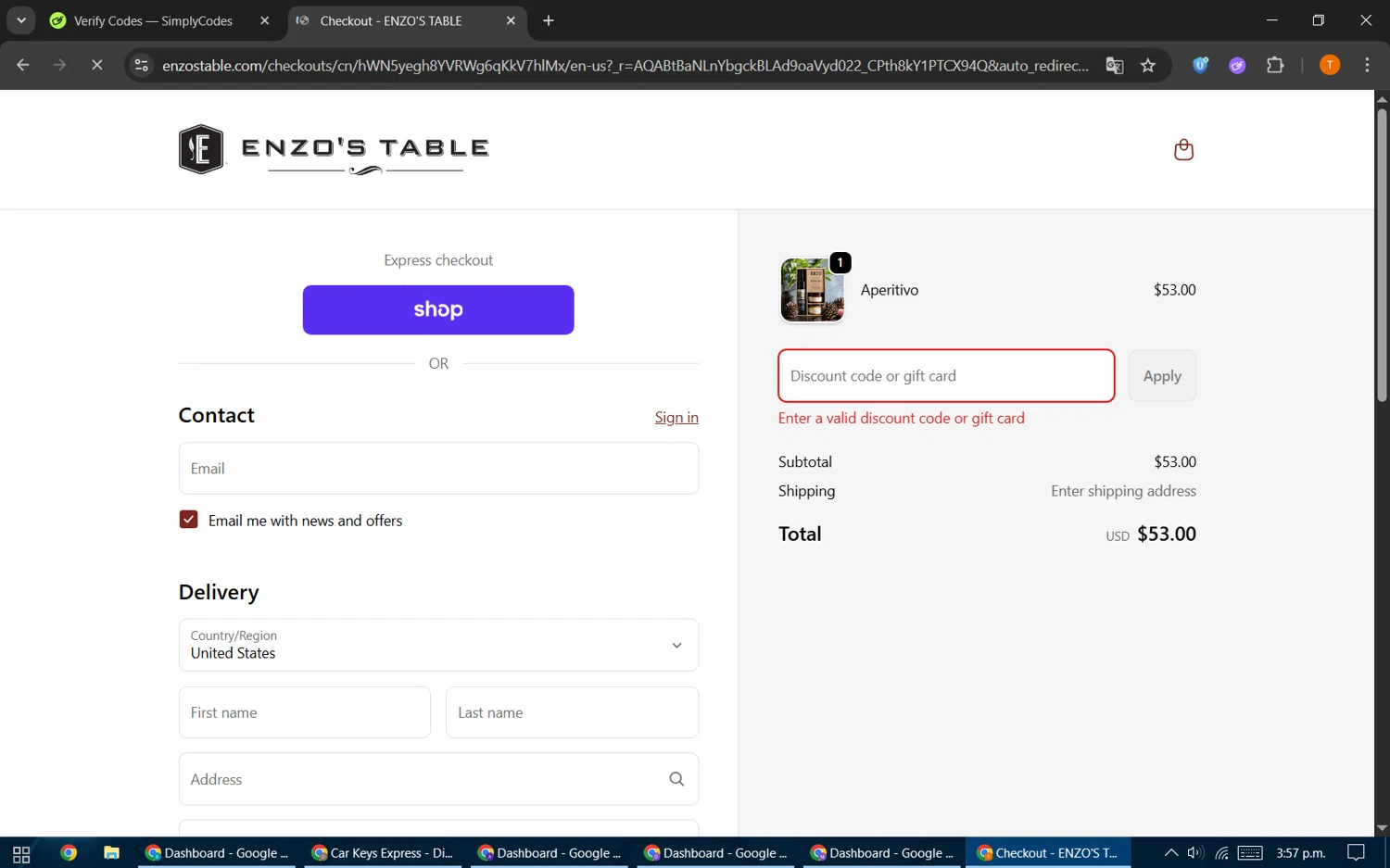Click the Address input field
Image resolution: width=1390 pixels, height=868 pixels.
point(438,779)
